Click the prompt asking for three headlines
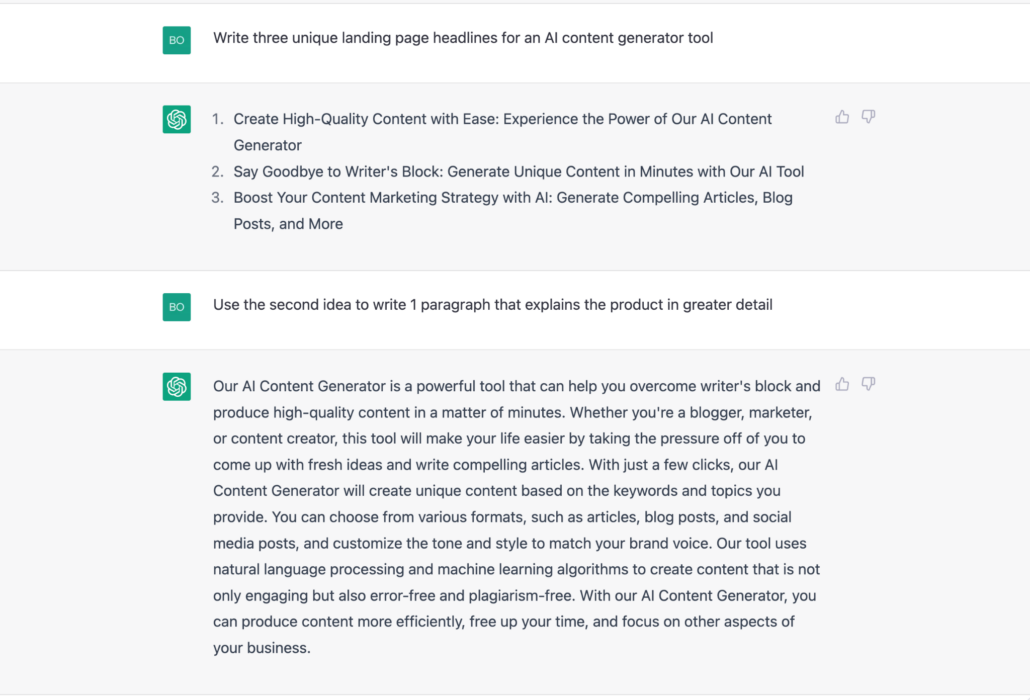1030x700 pixels. click(x=463, y=38)
